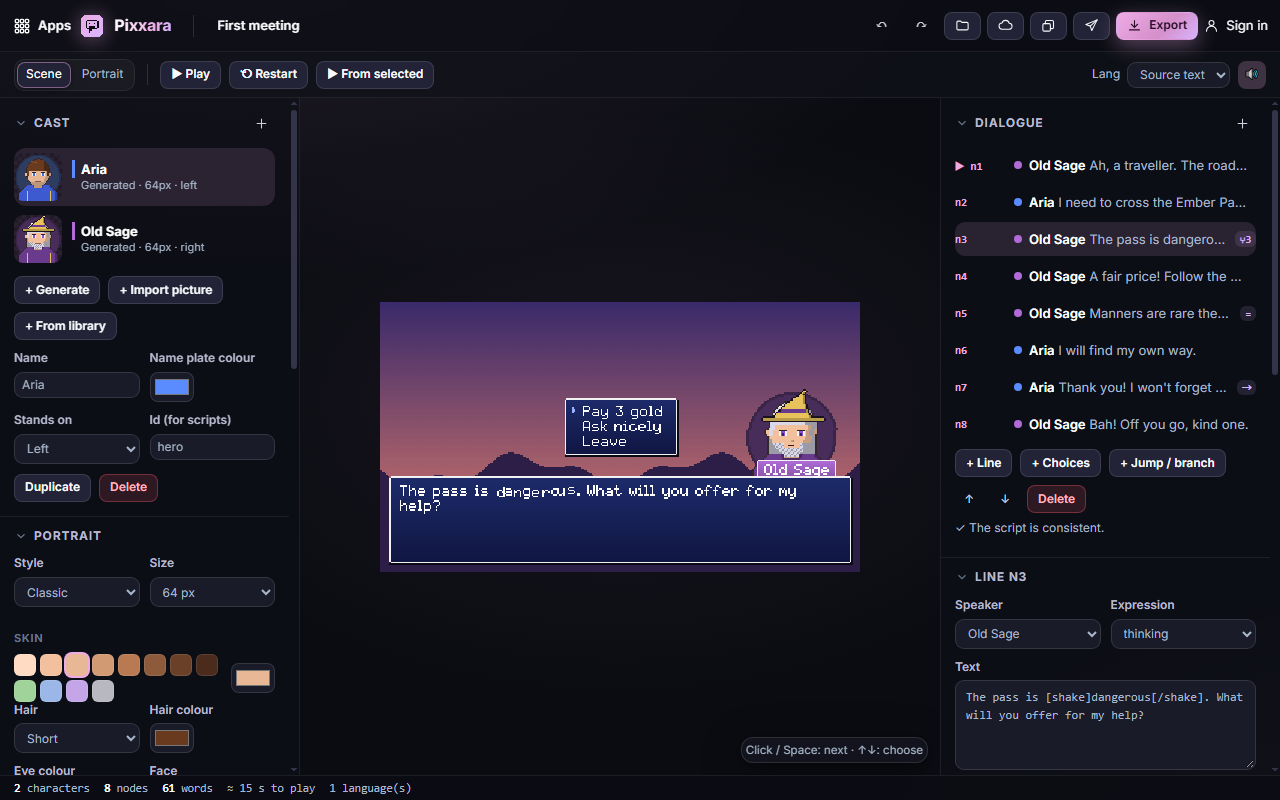Click the Export button
This screenshot has width=1280, height=800.
1157,26
